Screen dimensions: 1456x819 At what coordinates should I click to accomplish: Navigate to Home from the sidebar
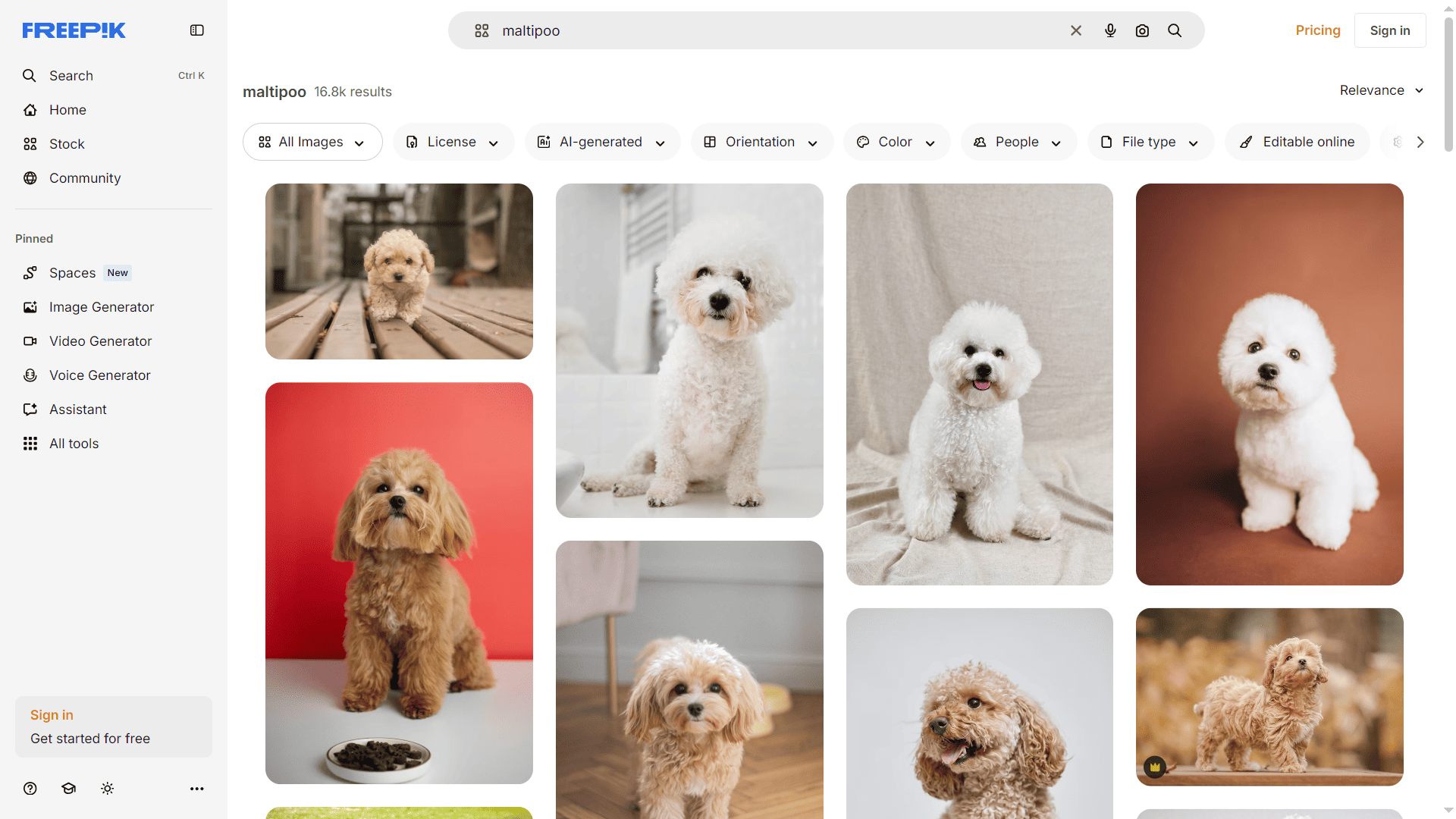[67, 109]
